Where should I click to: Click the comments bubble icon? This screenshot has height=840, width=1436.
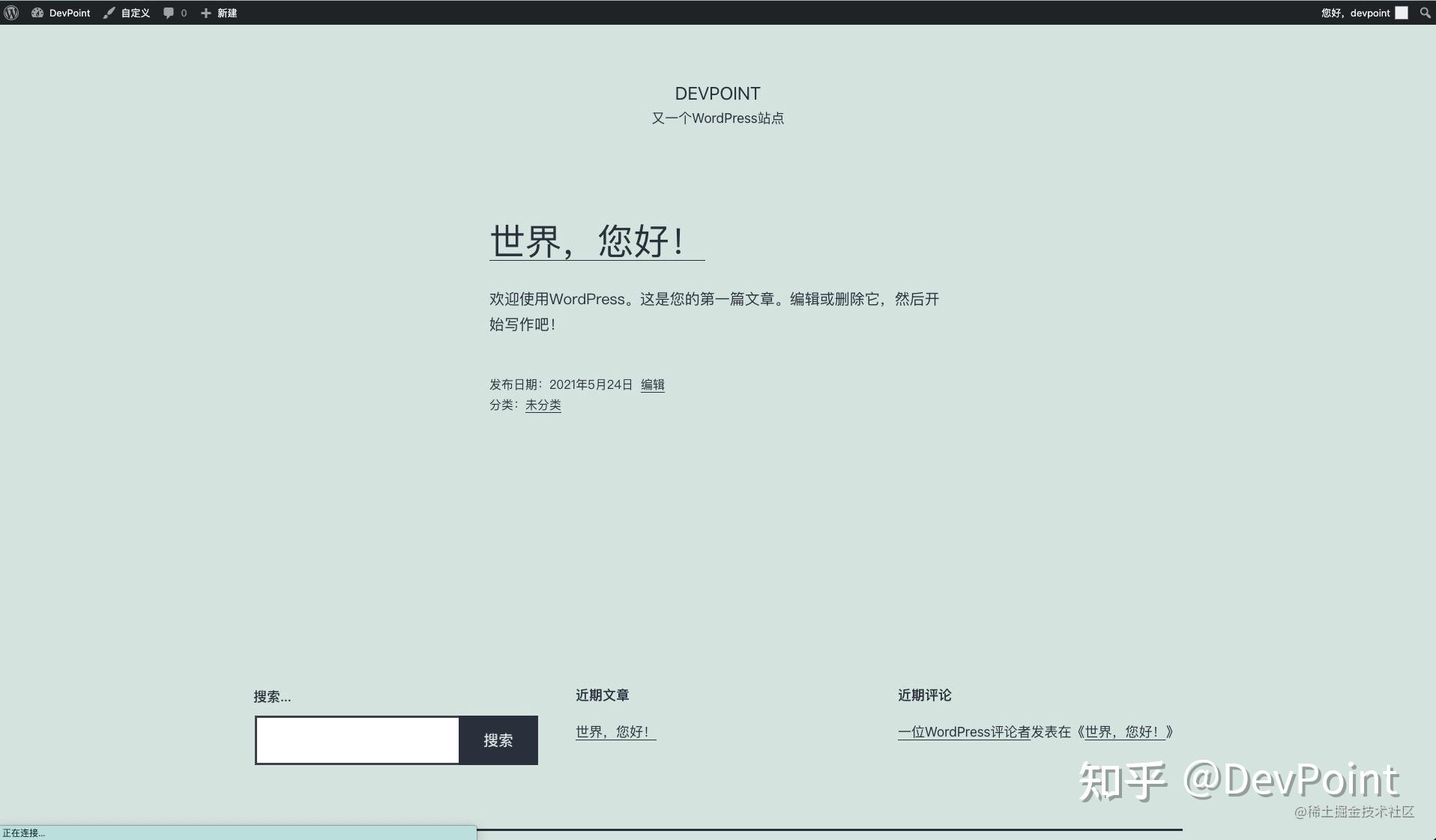pyautogui.click(x=169, y=13)
